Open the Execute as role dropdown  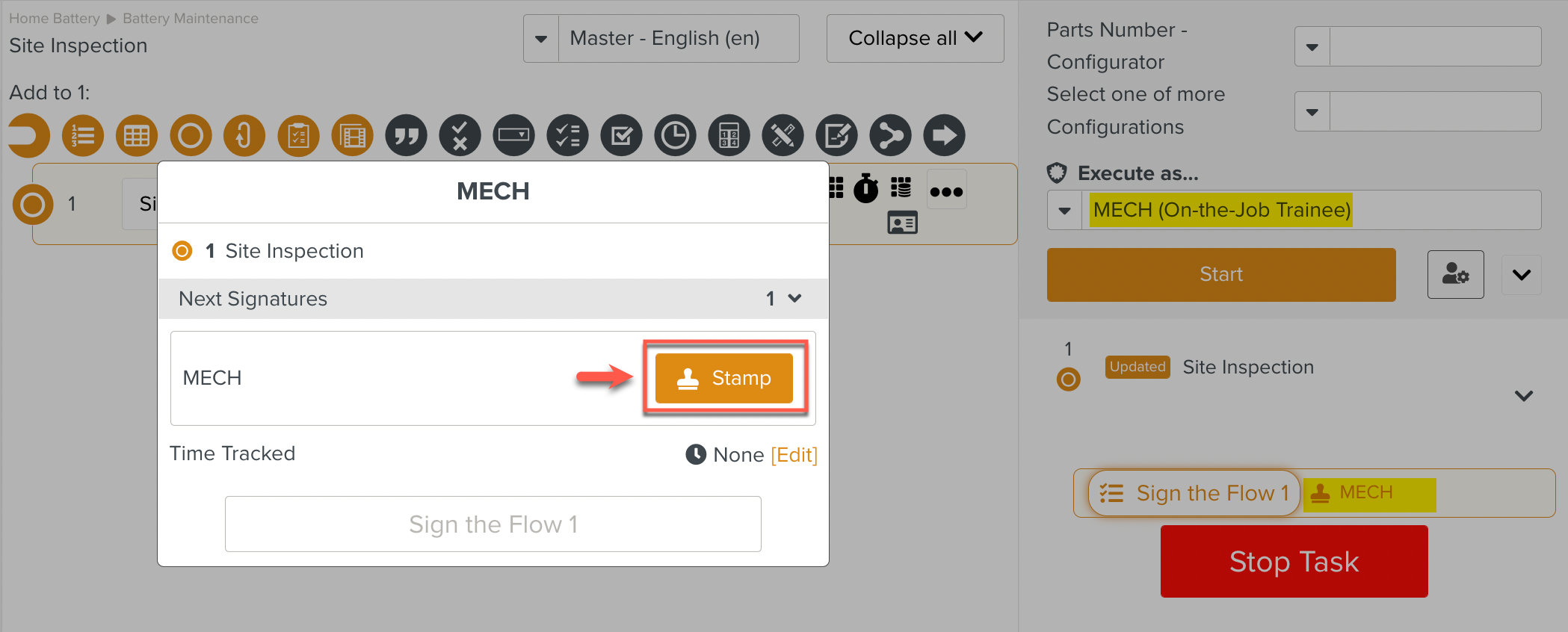(1064, 211)
